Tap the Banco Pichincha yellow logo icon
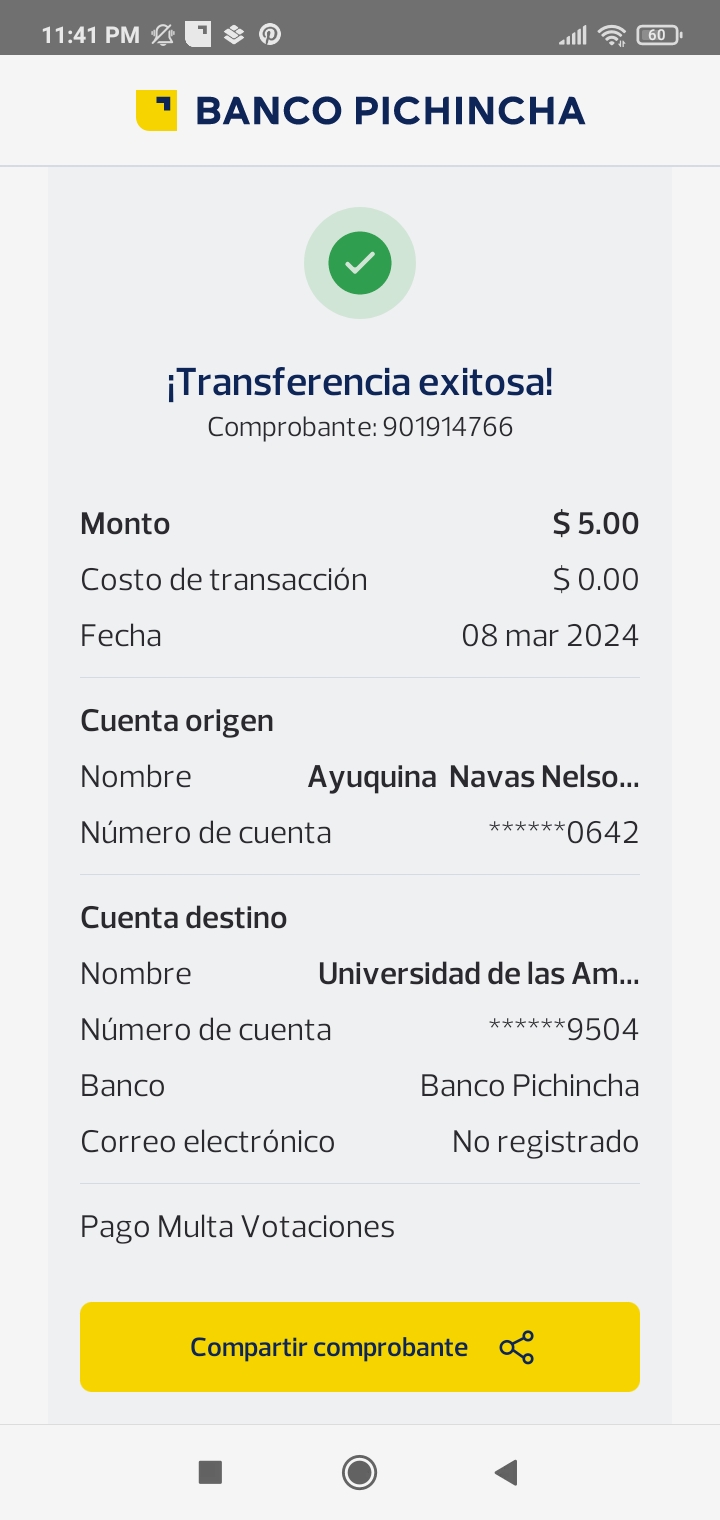The width and height of the screenshot is (720, 1520). pos(156,110)
